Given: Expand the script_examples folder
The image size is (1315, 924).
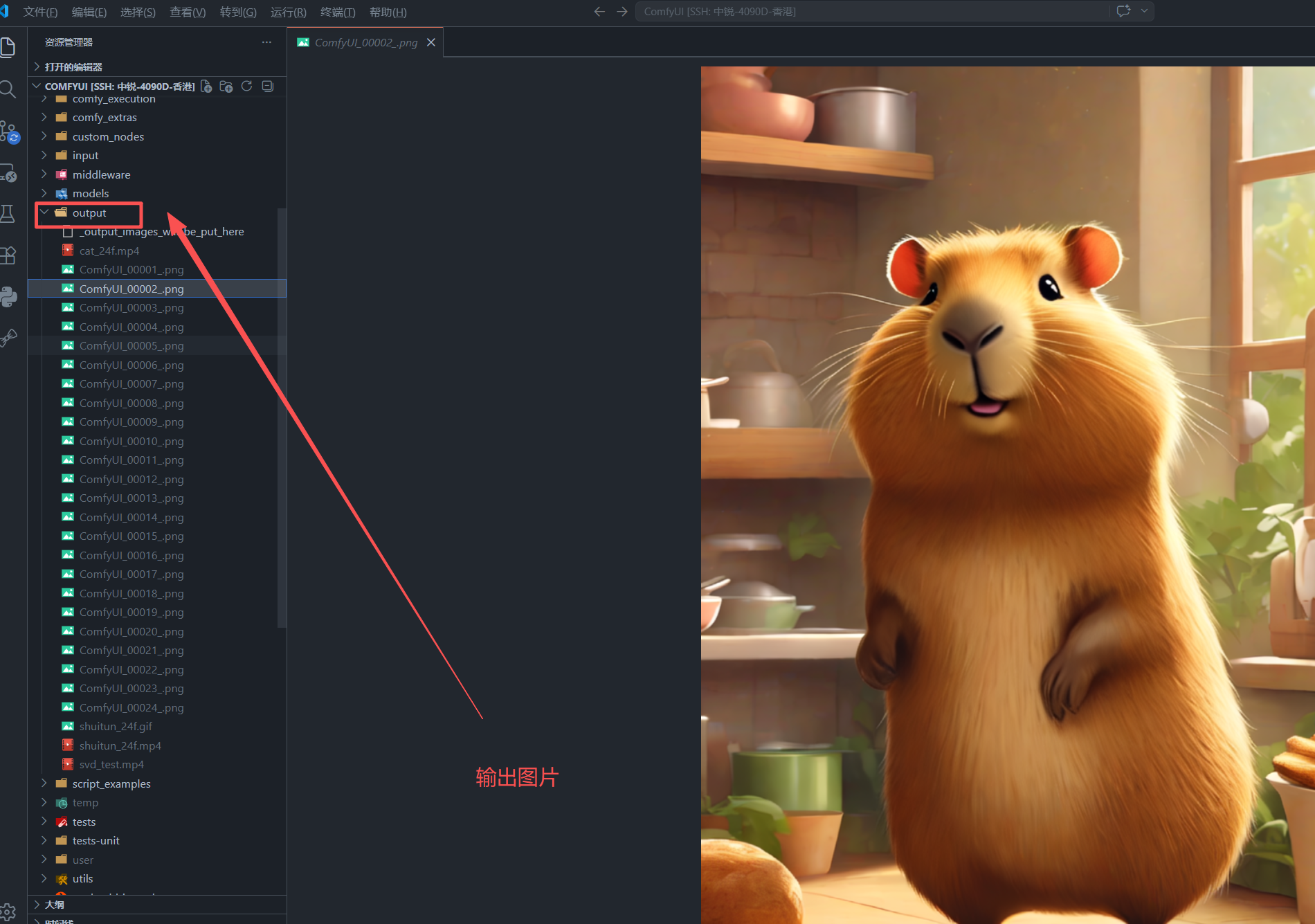Looking at the screenshot, I should 157,783.
